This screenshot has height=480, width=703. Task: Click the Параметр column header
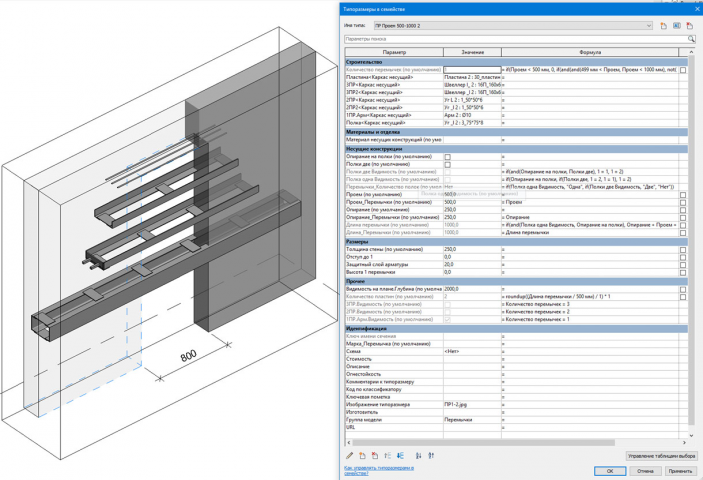click(x=394, y=52)
